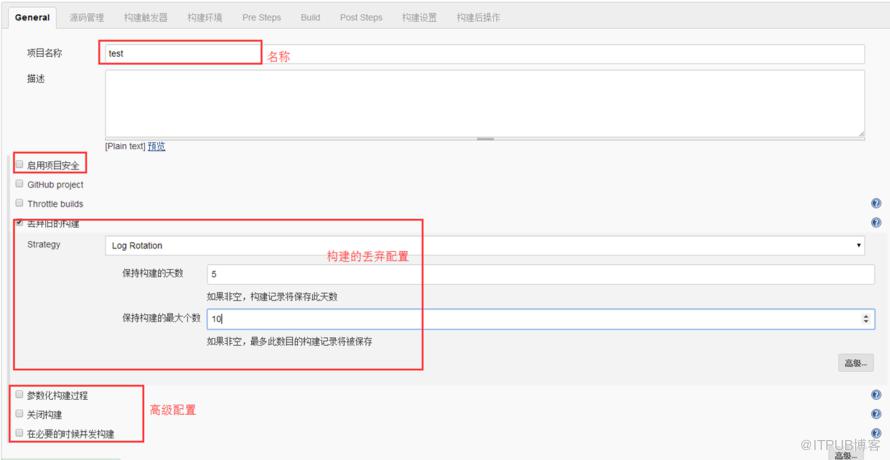Enable the 启用项目安全 checkbox
Image resolution: width=890 pixels, height=460 pixels.
pyautogui.click(x=19, y=165)
